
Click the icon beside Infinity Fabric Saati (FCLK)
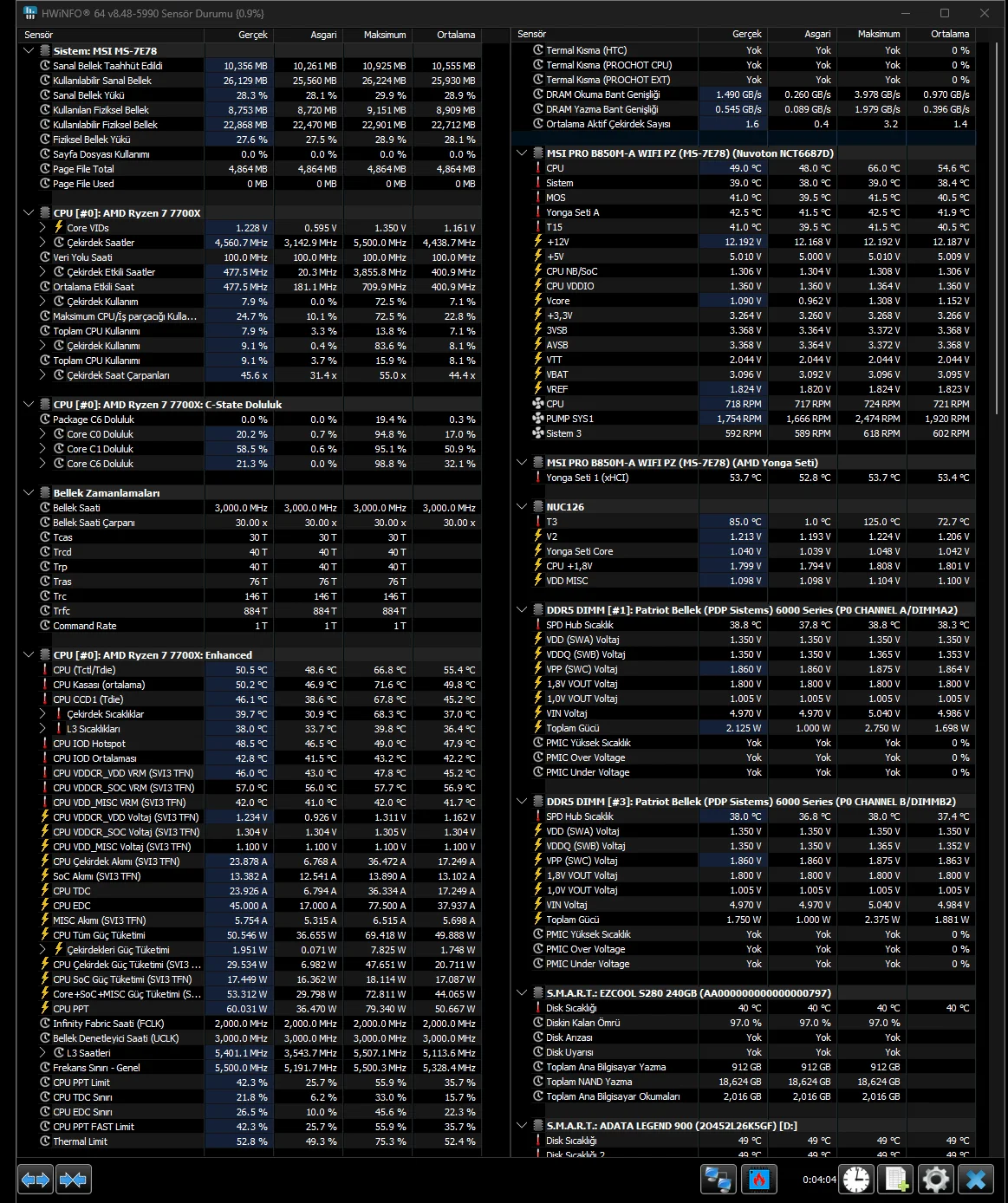pos(45,1024)
